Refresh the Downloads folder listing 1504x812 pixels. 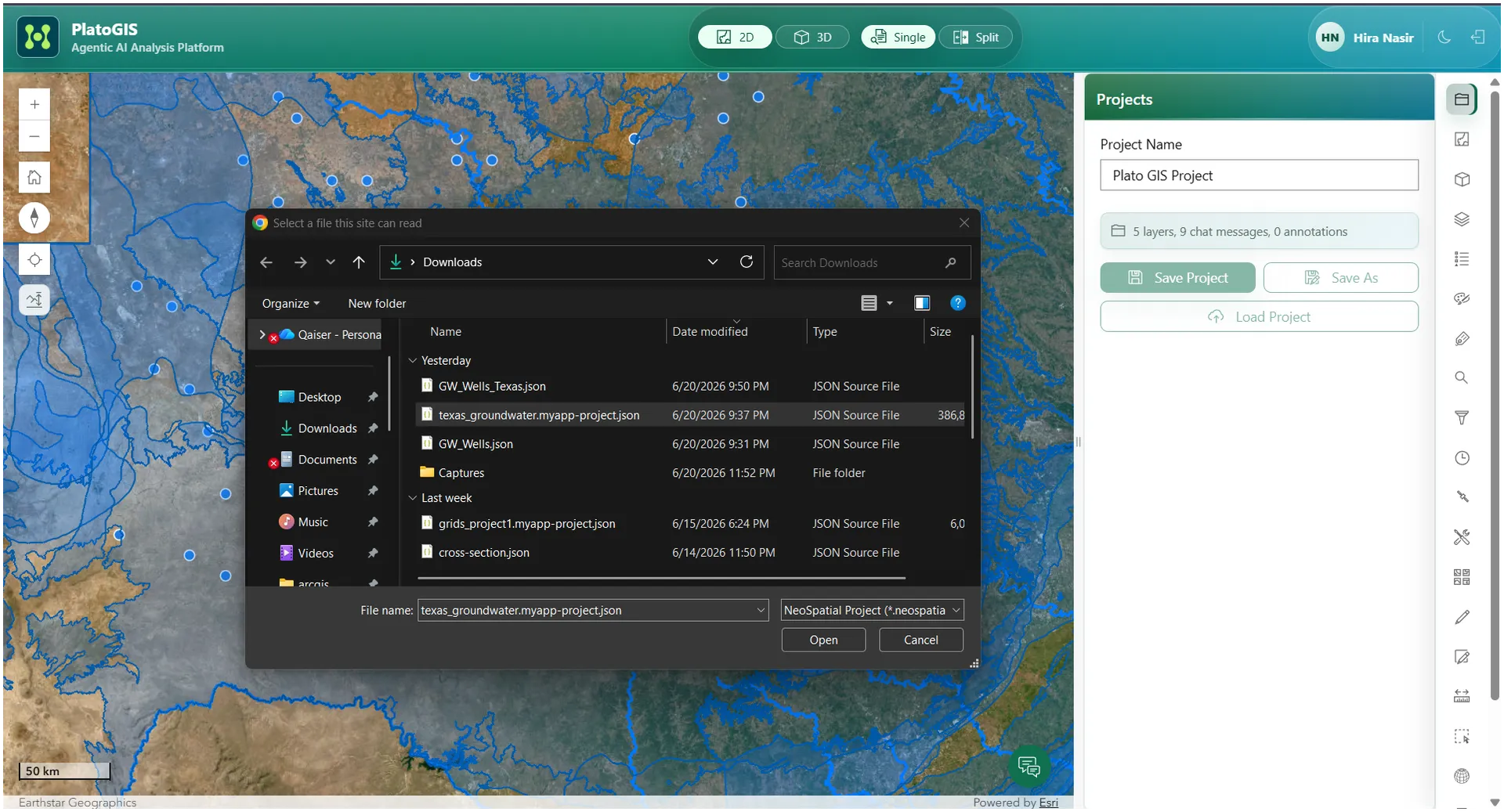click(x=747, y=262)
